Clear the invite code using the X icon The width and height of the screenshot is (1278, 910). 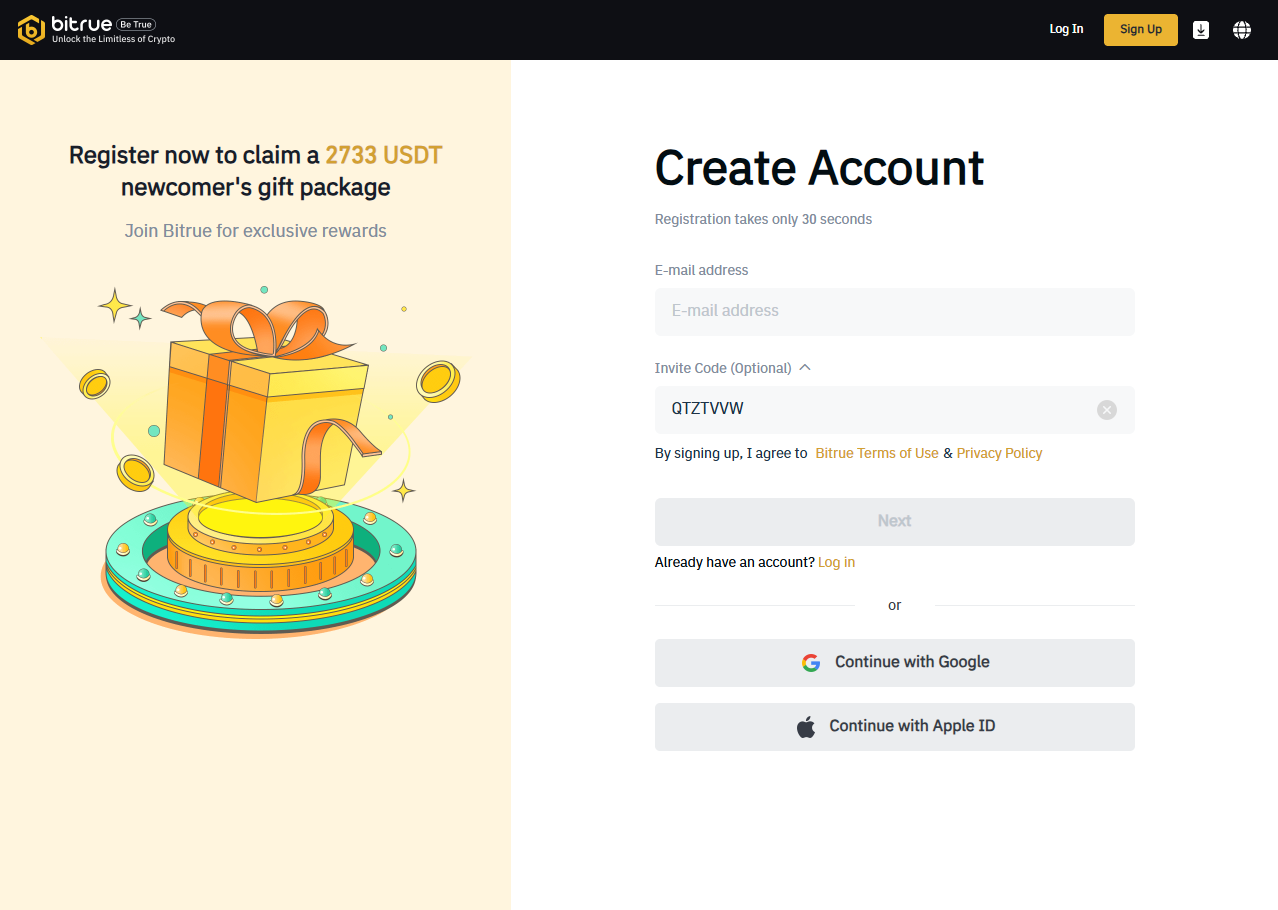point(1106,409)
